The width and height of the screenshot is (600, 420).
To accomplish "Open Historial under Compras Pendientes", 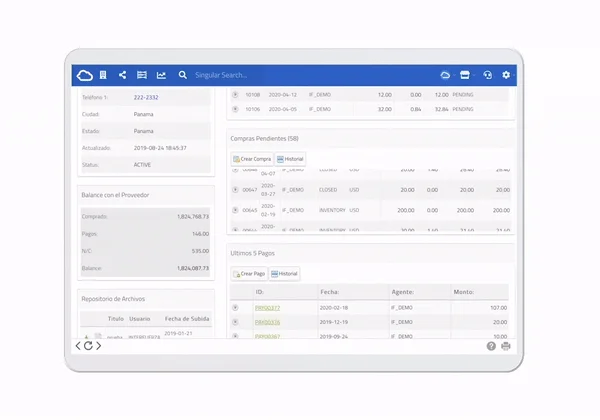I will point(290,159).
